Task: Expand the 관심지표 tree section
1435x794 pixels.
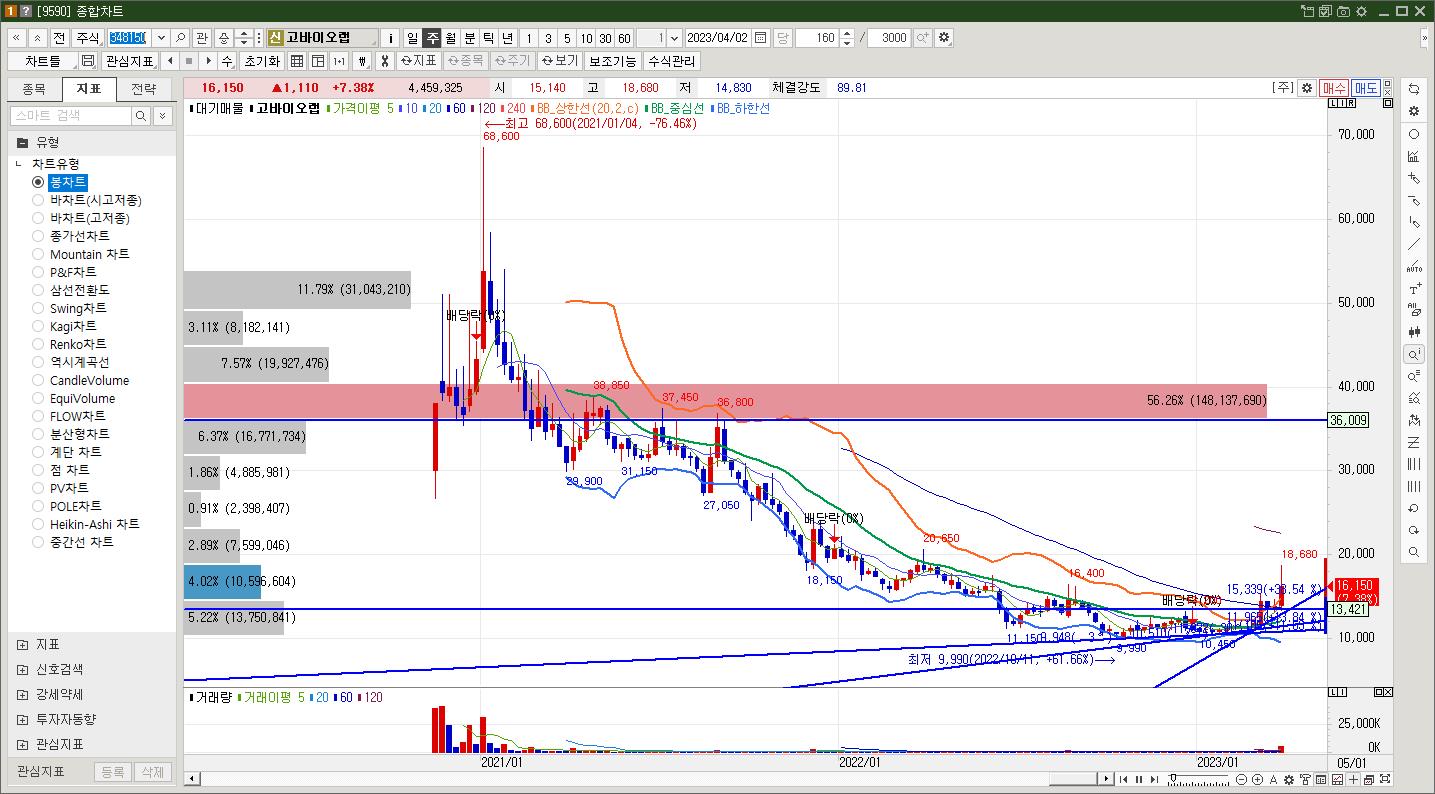Action: (x=22, y=745)
